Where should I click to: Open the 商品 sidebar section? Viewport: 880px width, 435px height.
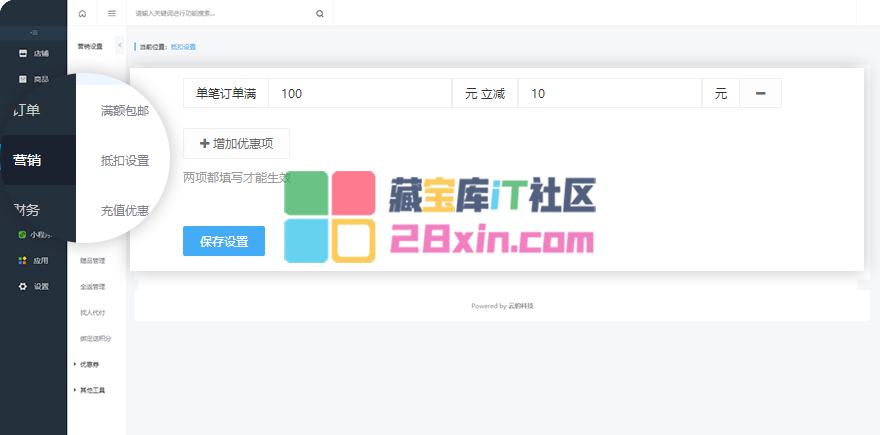[34, 79]
